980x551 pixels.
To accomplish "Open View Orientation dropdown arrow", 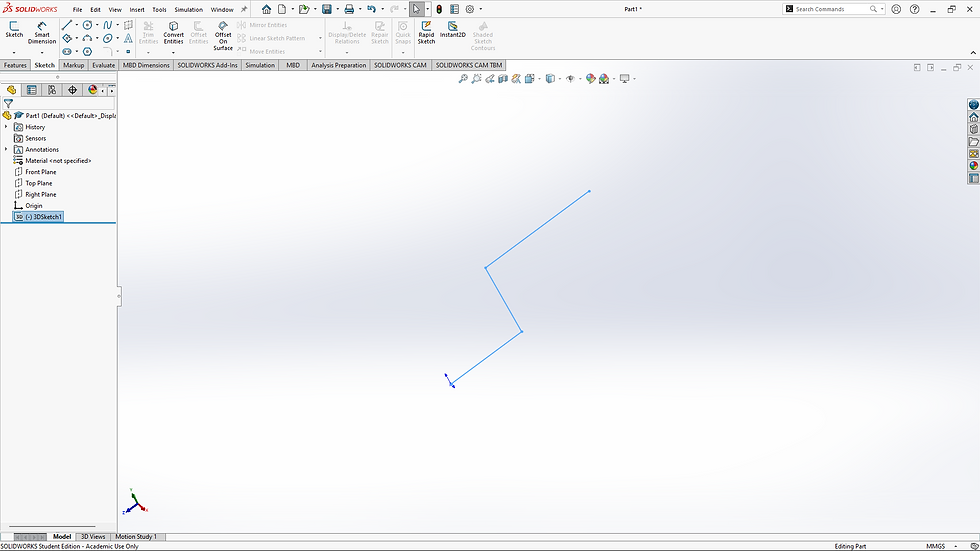I will pos(539,79).
